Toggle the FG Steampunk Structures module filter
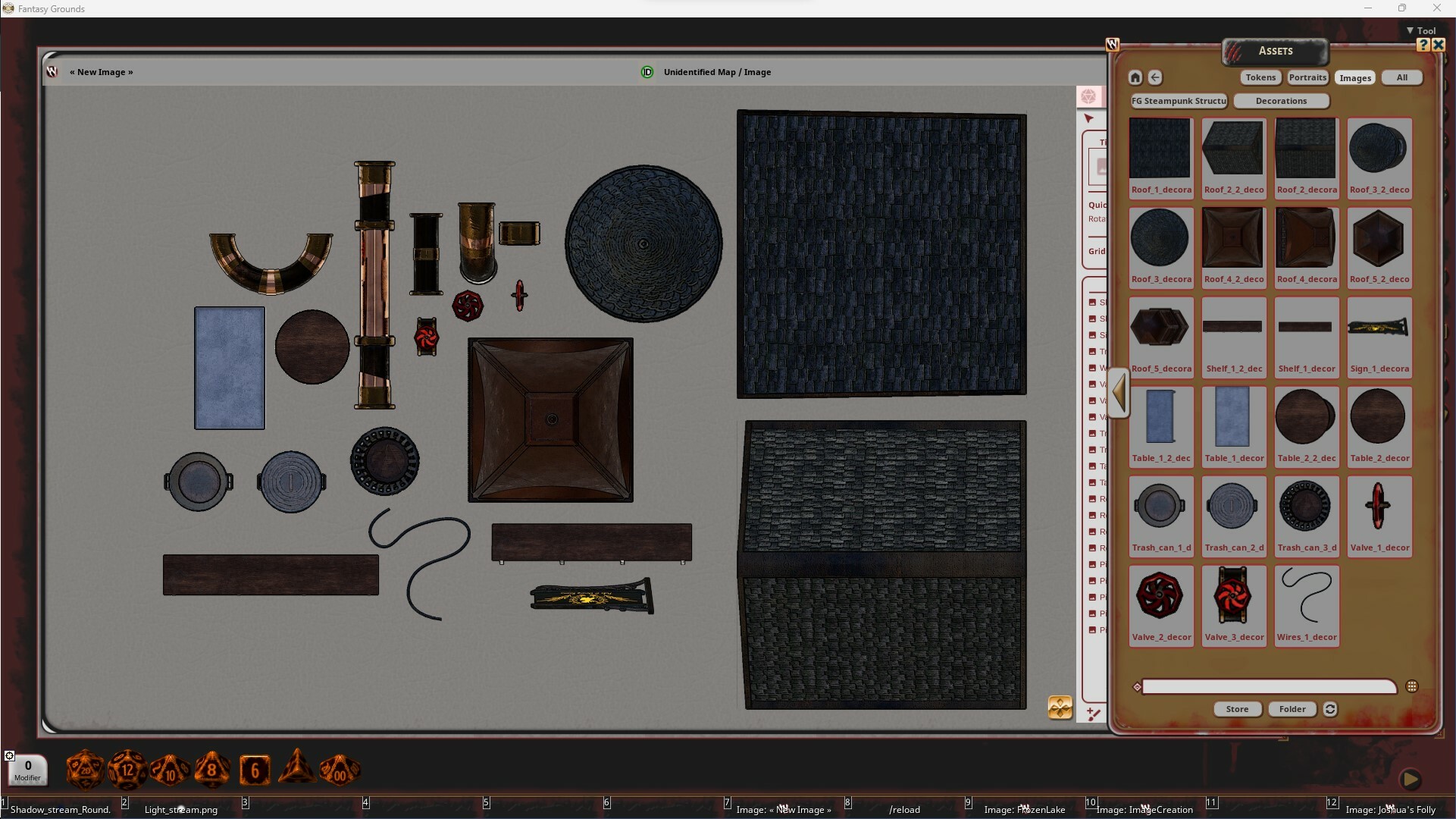 (1179, 101)
